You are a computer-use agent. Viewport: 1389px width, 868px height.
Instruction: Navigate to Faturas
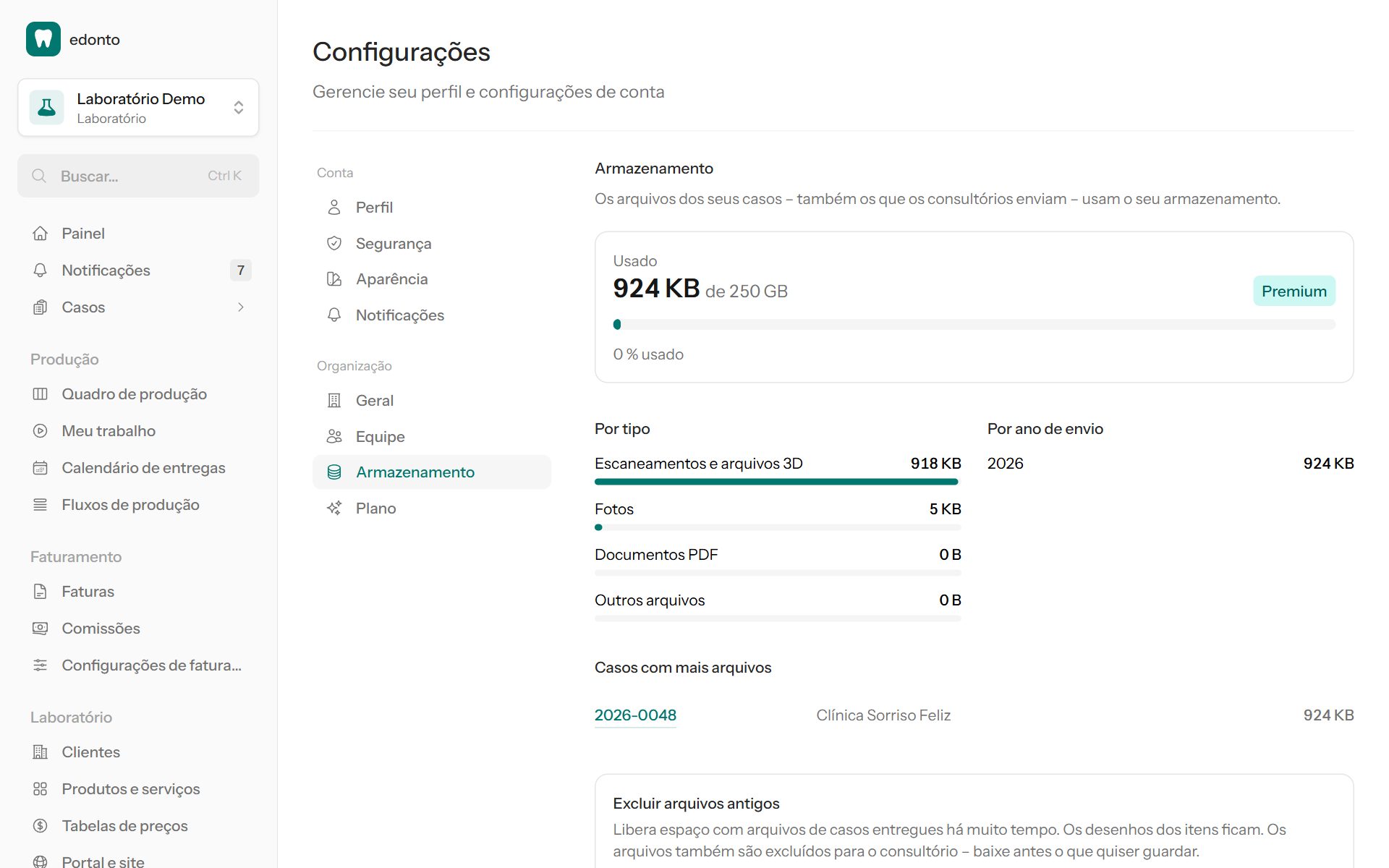[138, 592]
